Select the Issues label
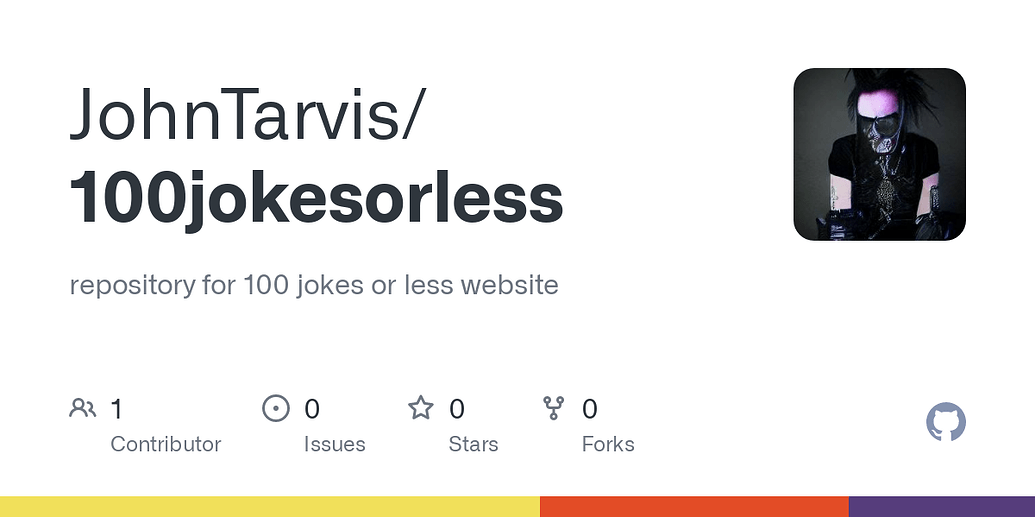The height and width of the screenshot is (517, 1035). 335,444
